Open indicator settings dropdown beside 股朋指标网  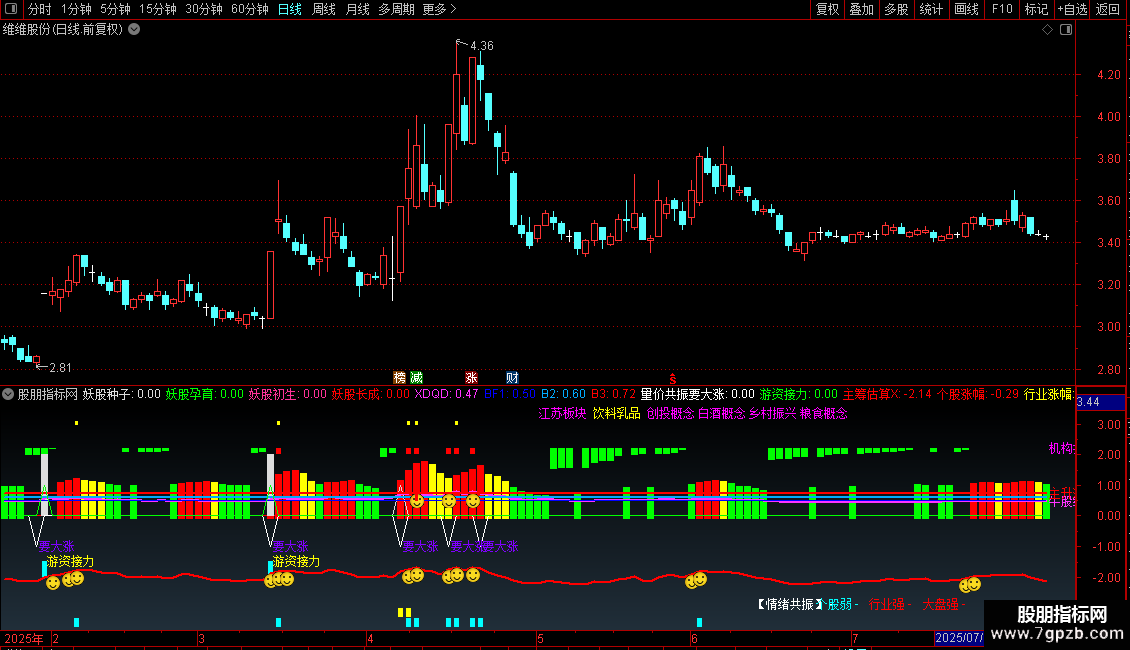[8, 394]
